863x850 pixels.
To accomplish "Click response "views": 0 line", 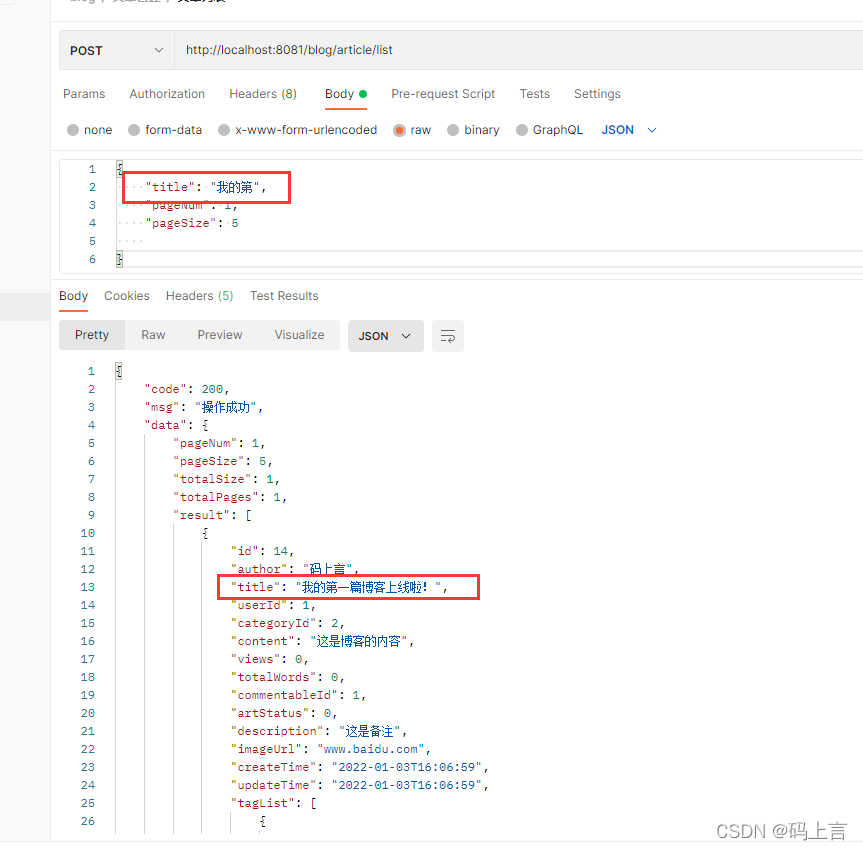I will coord(269,659).
